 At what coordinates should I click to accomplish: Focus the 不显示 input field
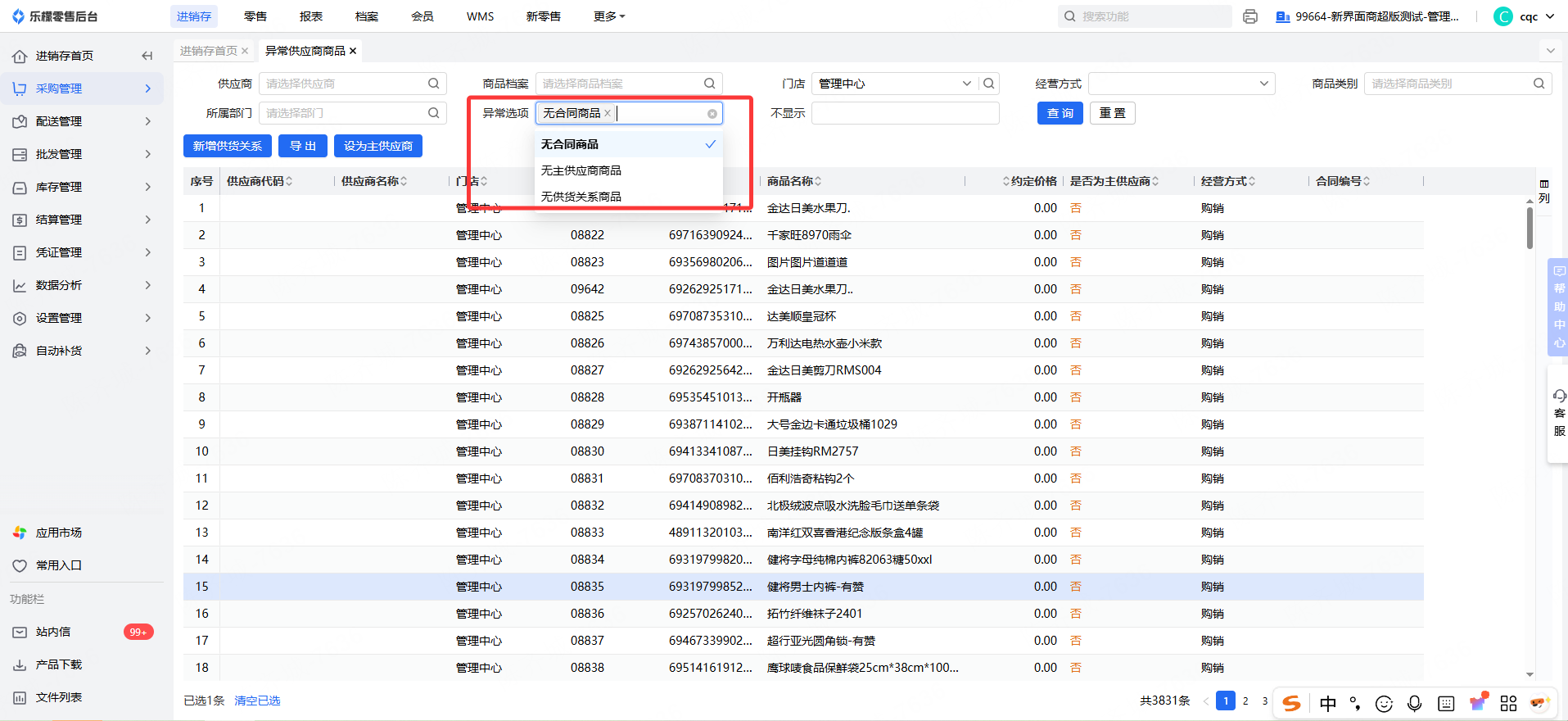[x=906, y=113]
